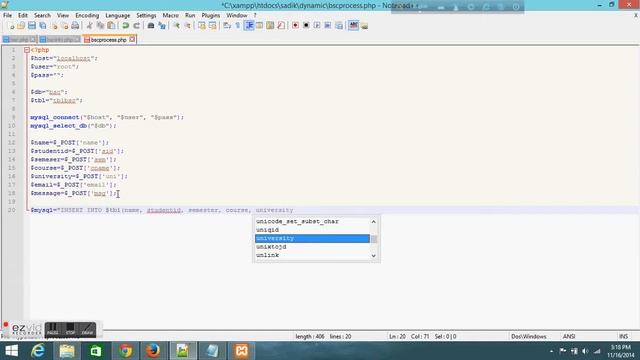Start macro recording with the red dot icon
Screen dimensions: 640x360
click(x=295, y=26)
